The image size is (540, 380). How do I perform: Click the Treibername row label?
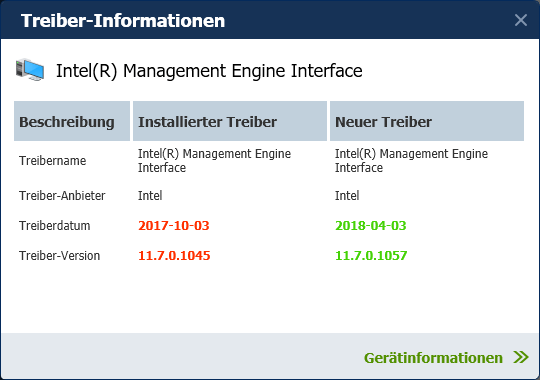(x=52, y=161)
